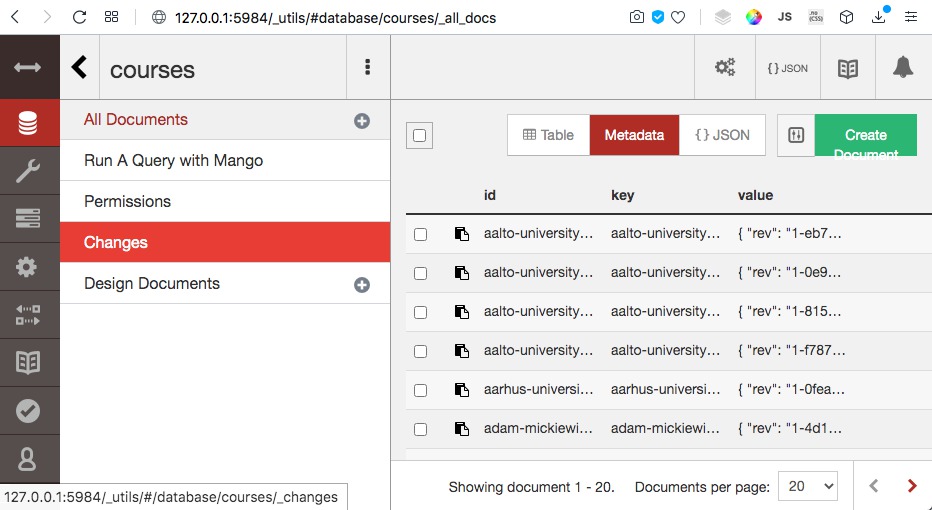
Task: Click the notification bell icon
Action: pos(903,68)
